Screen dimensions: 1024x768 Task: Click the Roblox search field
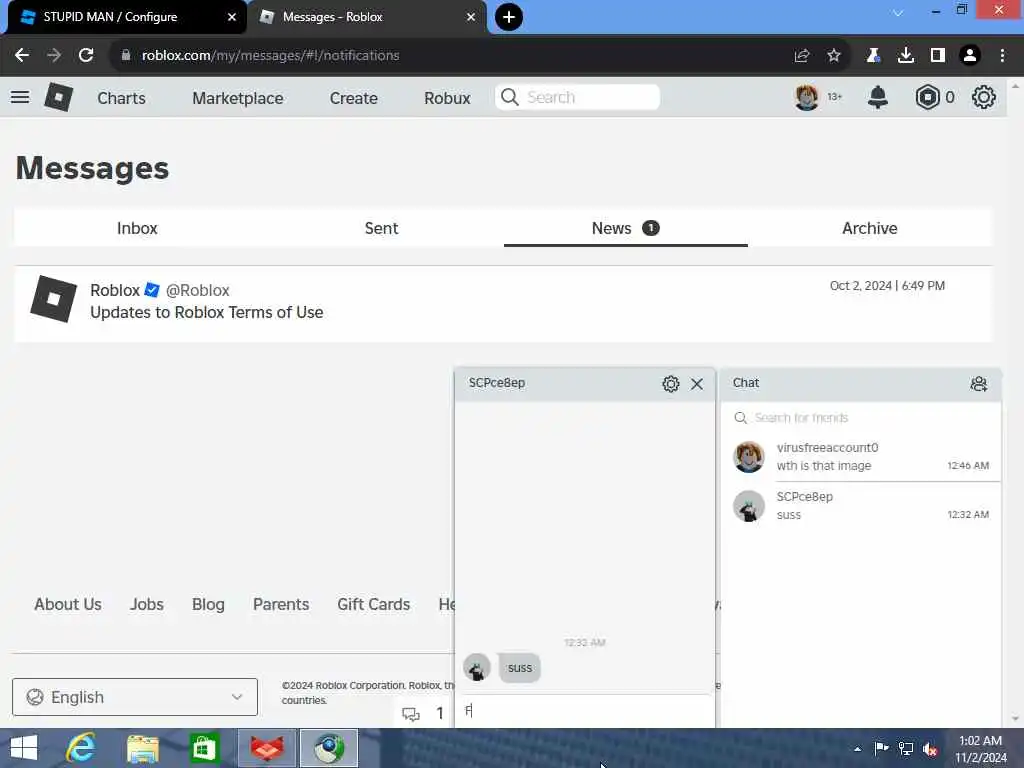577,97
